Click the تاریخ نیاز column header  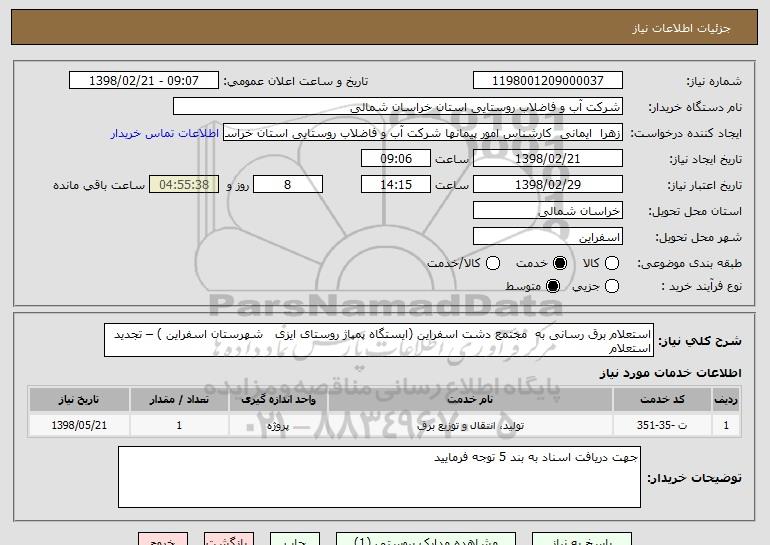[79, 400]
